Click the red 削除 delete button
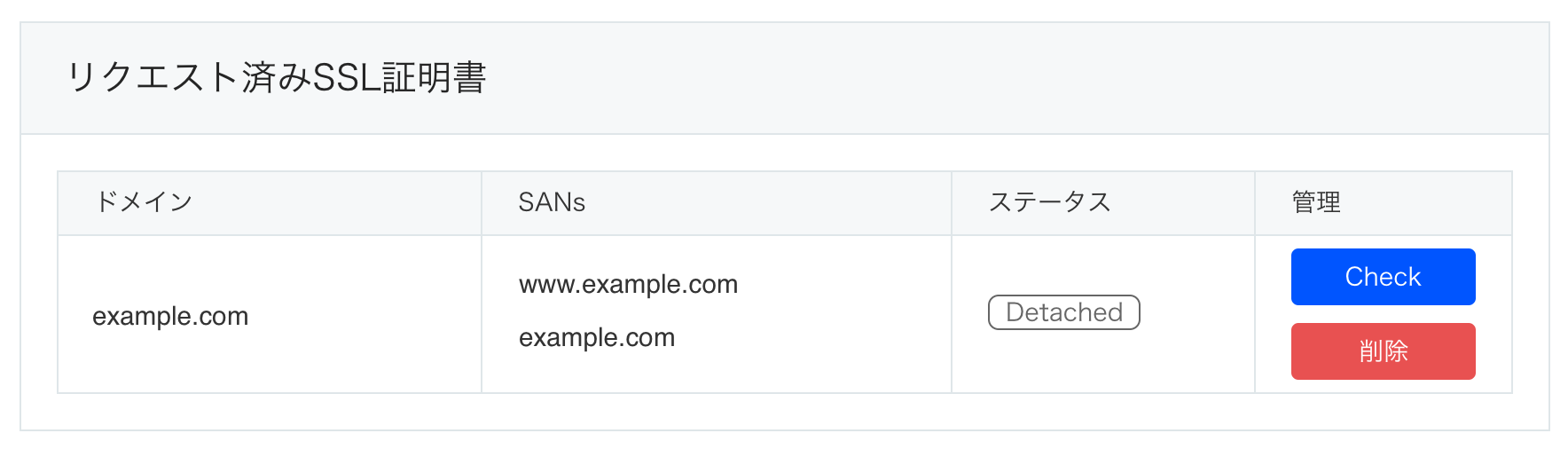1568x449 pixels. (1383, 351)
